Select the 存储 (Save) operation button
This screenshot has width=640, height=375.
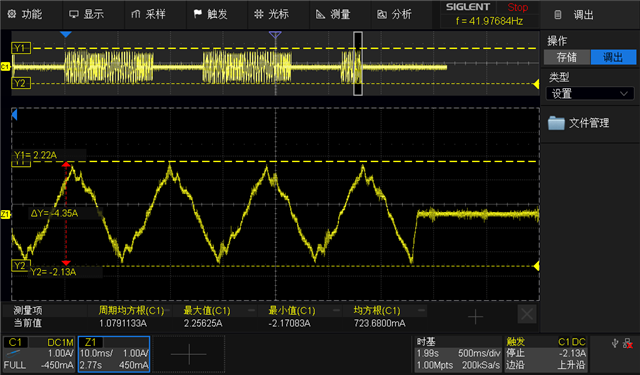point(567,57)
